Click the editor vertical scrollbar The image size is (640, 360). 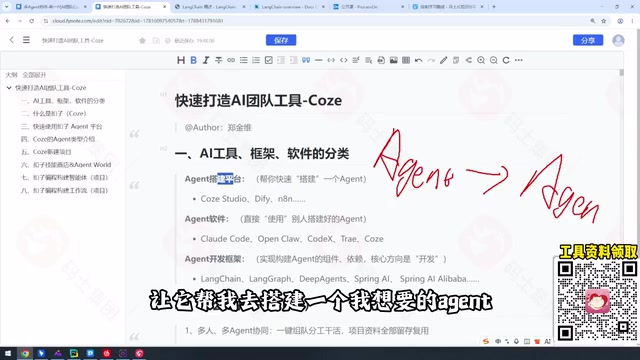(x=621, y=73)
